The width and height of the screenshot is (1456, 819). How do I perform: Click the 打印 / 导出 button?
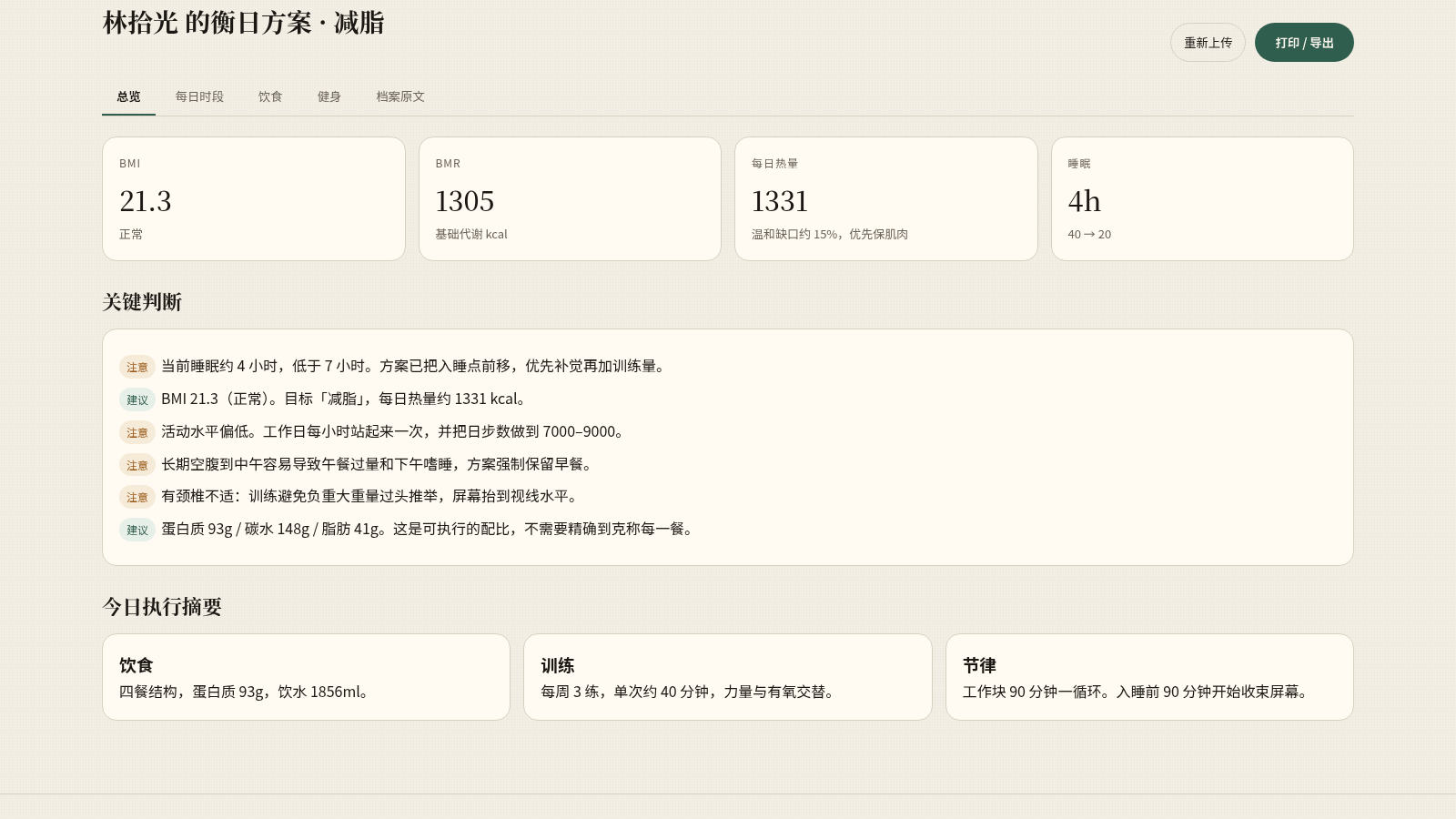(1304, 43)
